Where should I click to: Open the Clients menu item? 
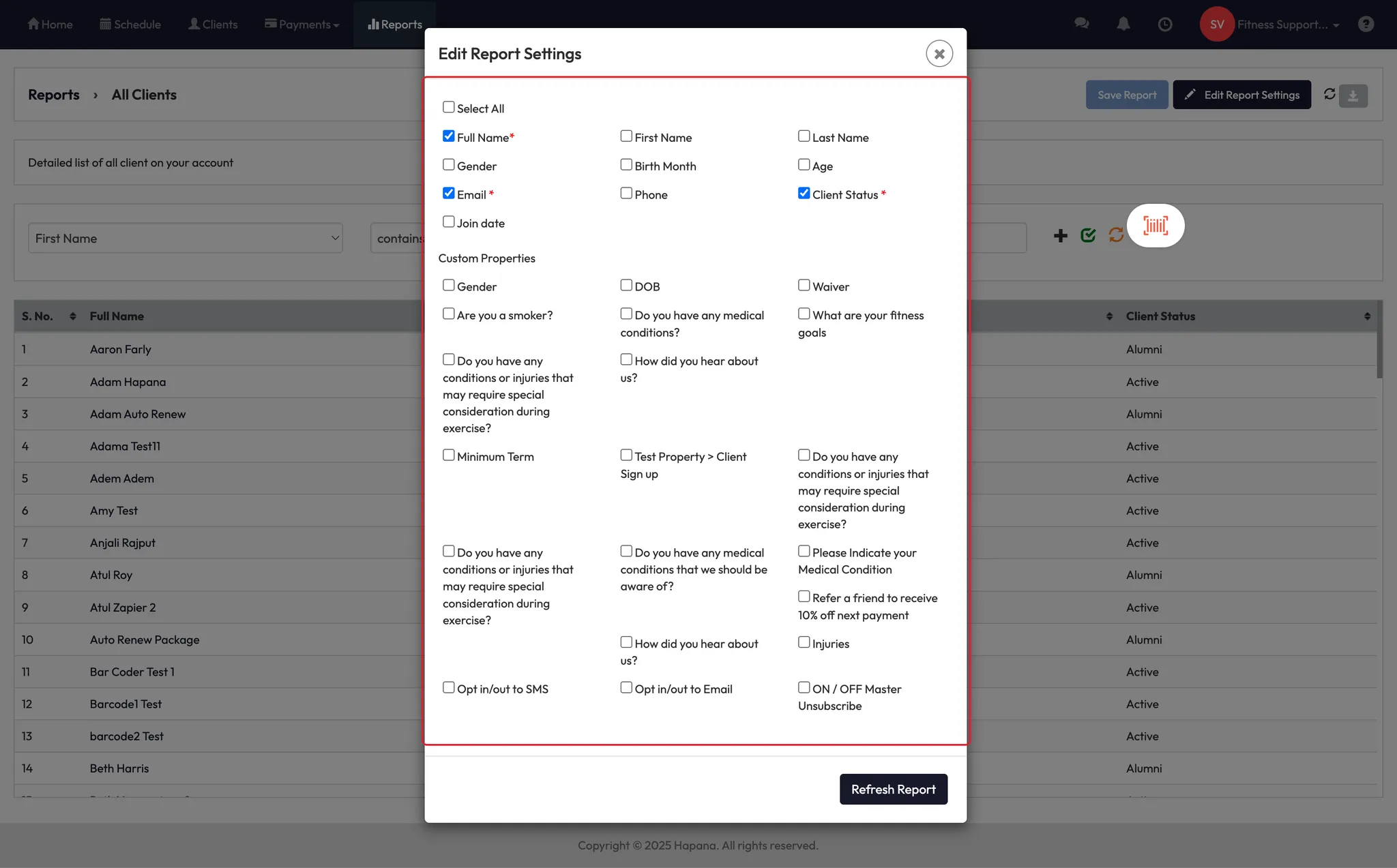coord(213,25)
